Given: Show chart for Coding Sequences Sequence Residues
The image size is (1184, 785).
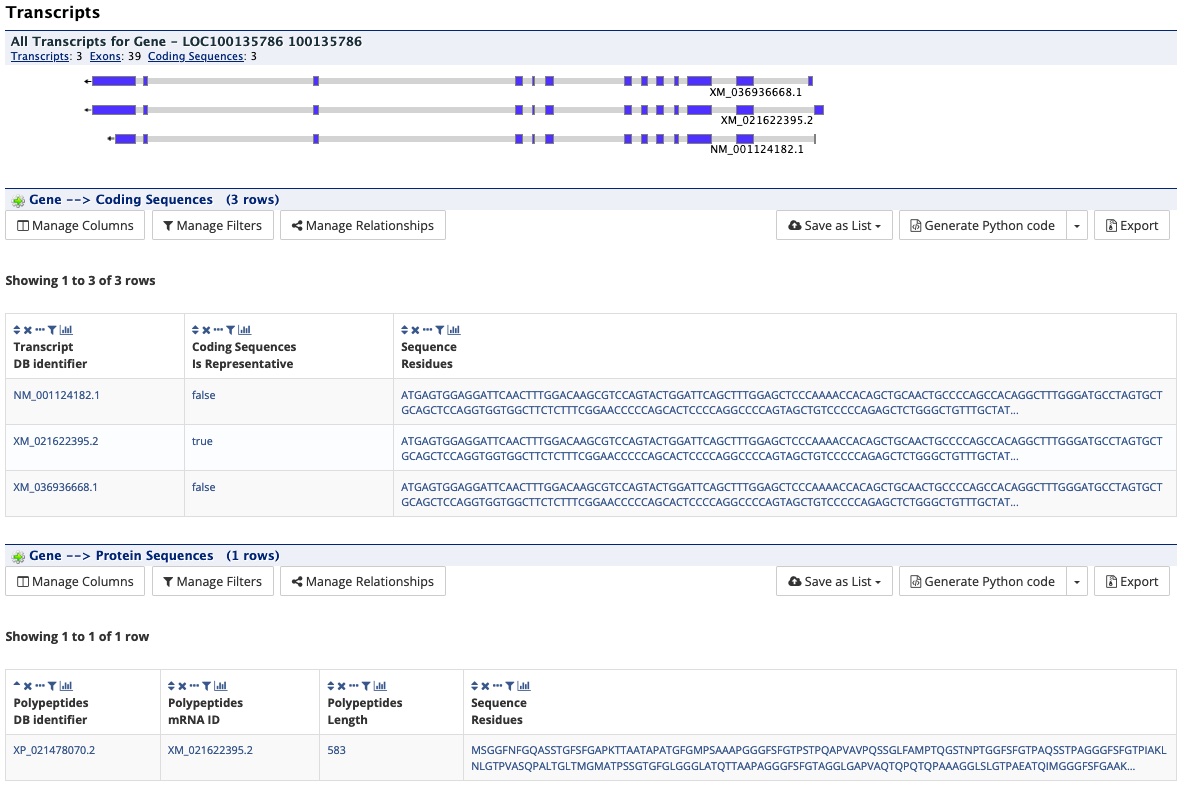Looking at the screenshot, I should [454, 330].
